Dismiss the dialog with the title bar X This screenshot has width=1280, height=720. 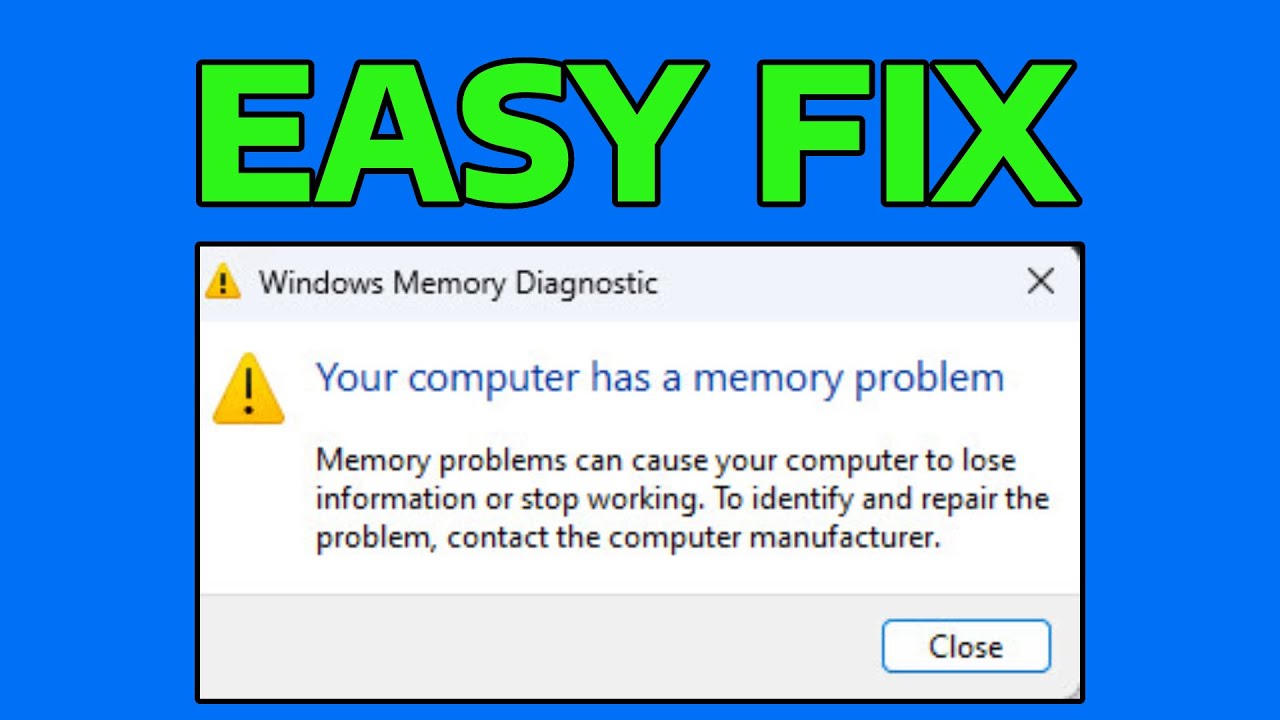[x=1040, y=282]
